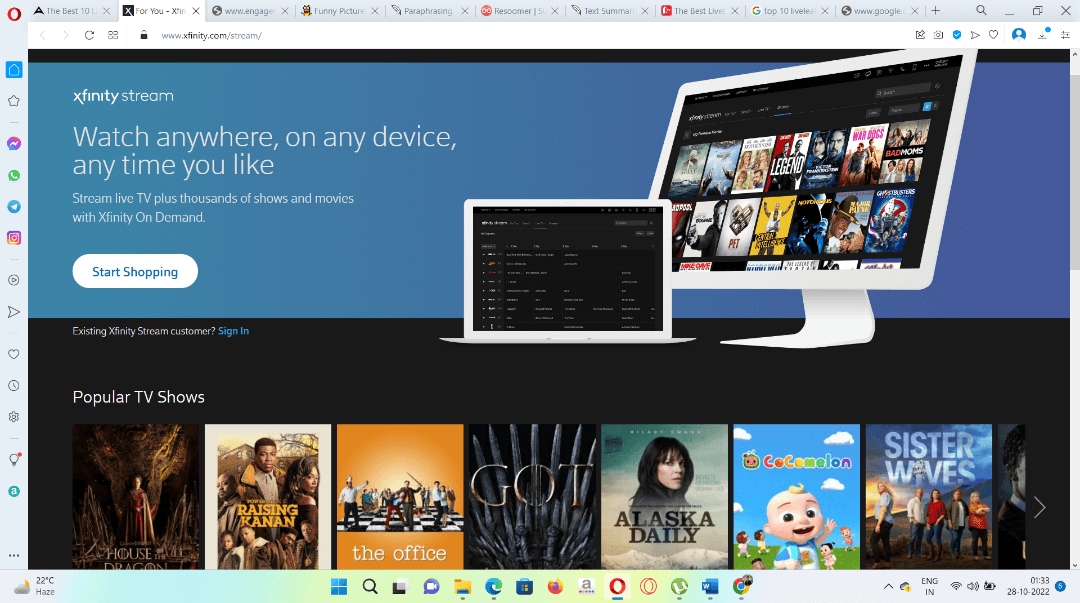Screen dimensions: 1080x603
Task: View site security lock info
Action: click(143, 35)
